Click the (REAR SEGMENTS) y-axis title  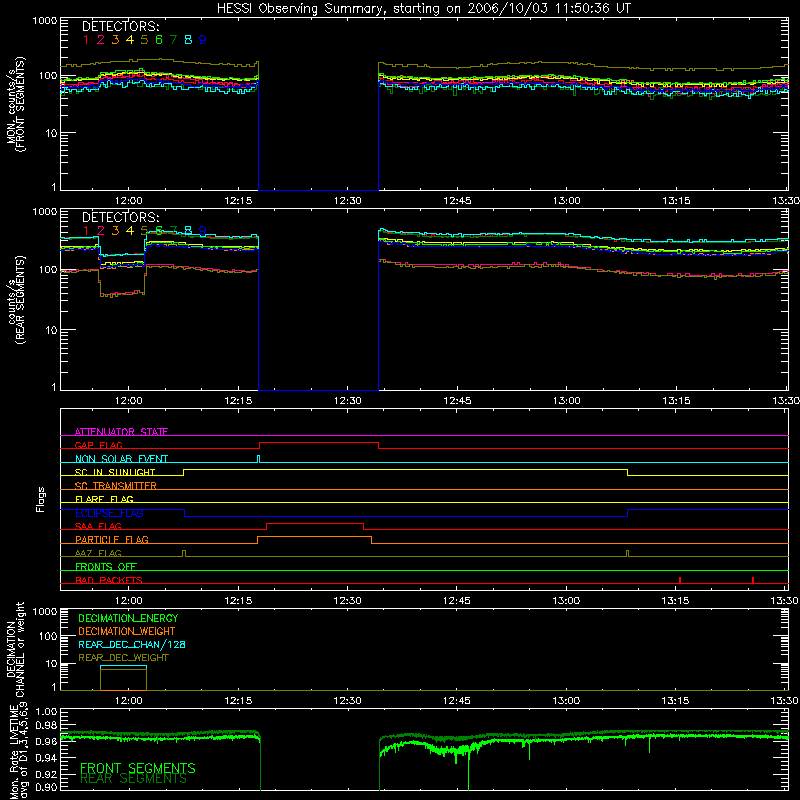coord(20,300)
